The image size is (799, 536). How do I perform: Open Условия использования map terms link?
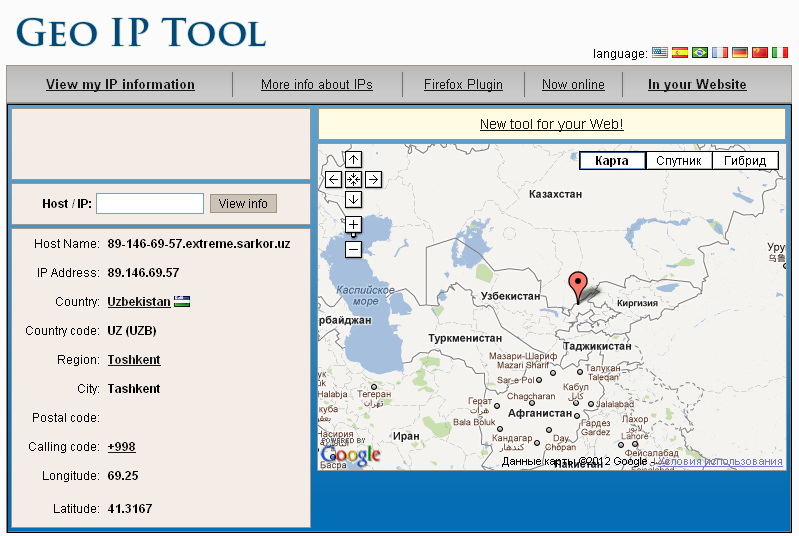(720, 461)
